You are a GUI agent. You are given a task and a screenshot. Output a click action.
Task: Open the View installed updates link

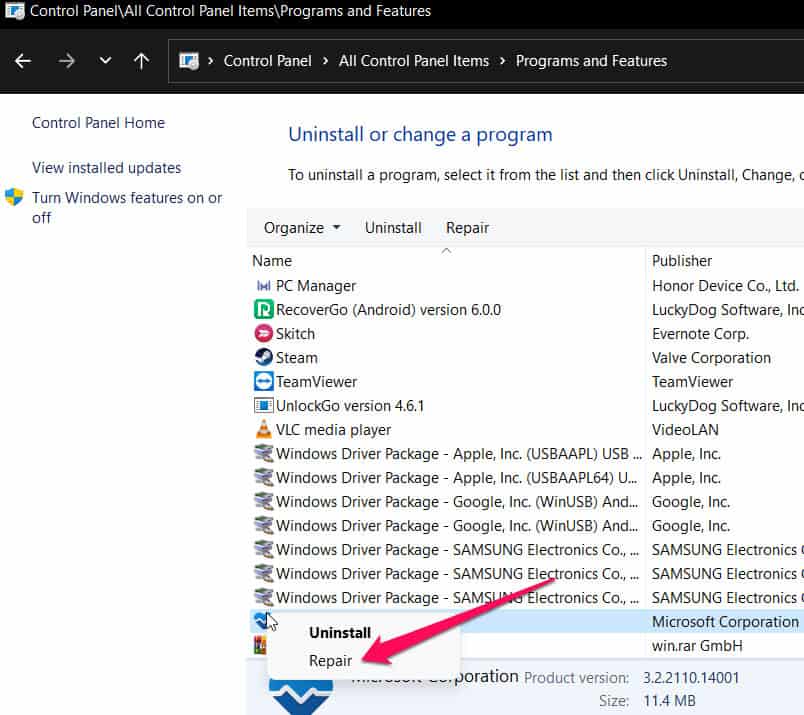click(x=106, y=168)
